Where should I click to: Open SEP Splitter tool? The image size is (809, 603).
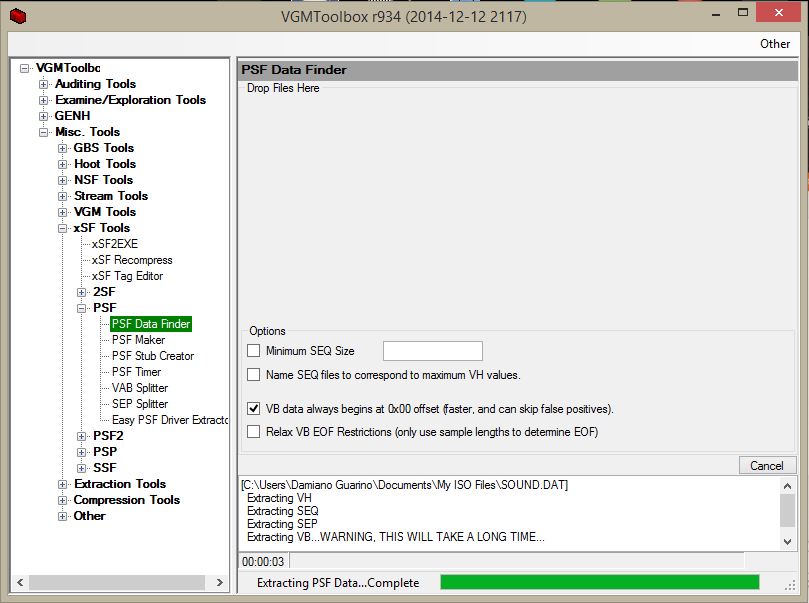pyautogui.click(x=140, y=404)
